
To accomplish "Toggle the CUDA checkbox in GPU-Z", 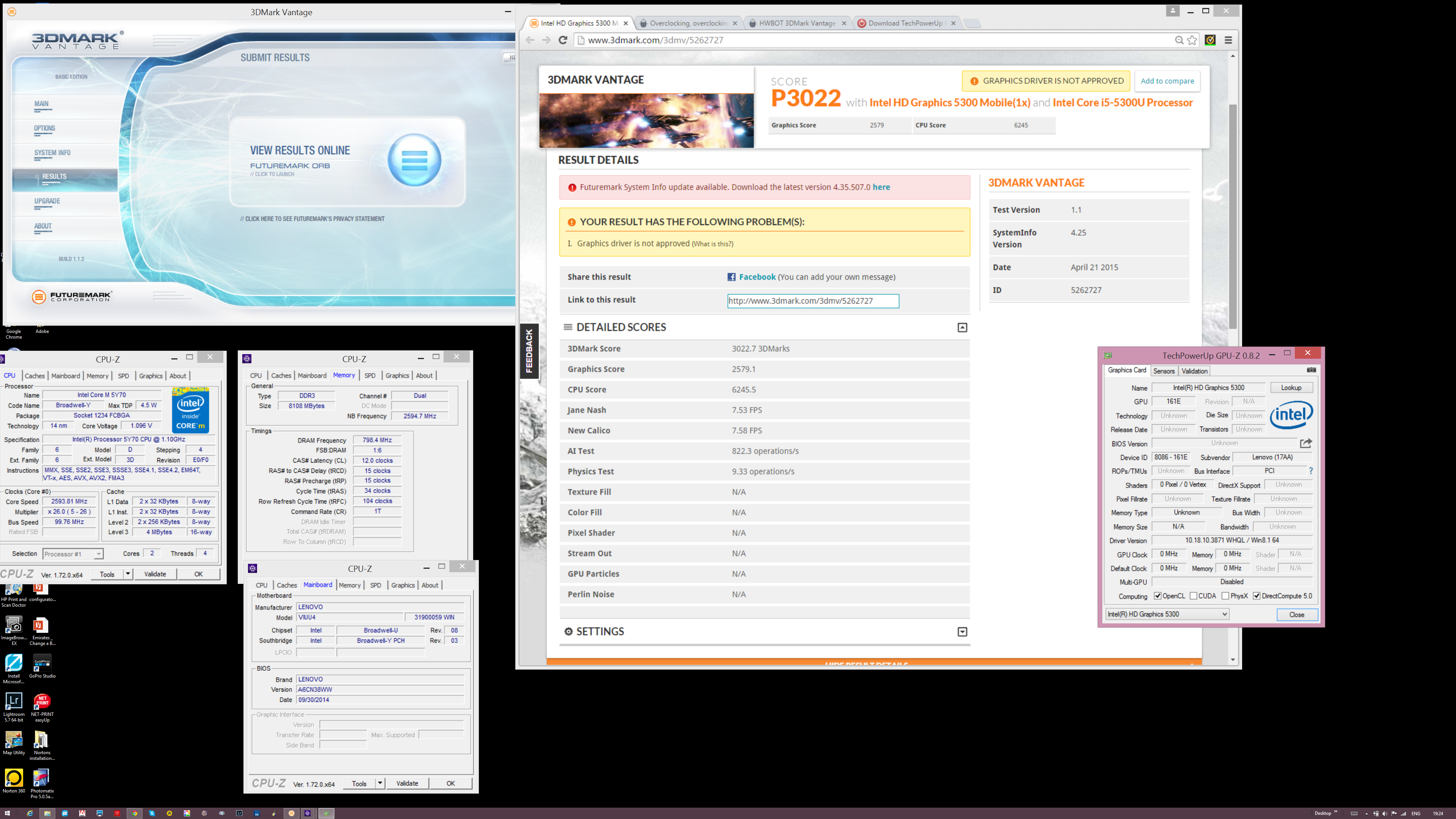I will (1193, 596).
